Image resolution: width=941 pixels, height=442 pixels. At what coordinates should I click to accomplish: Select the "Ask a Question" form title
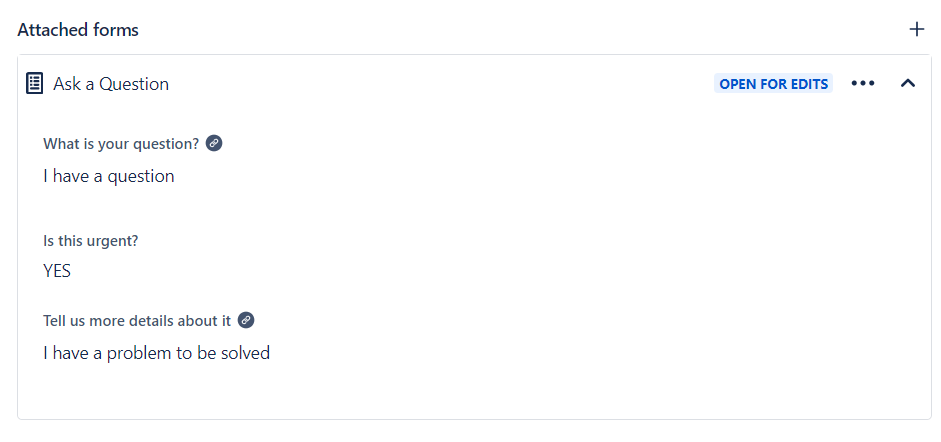111,84
